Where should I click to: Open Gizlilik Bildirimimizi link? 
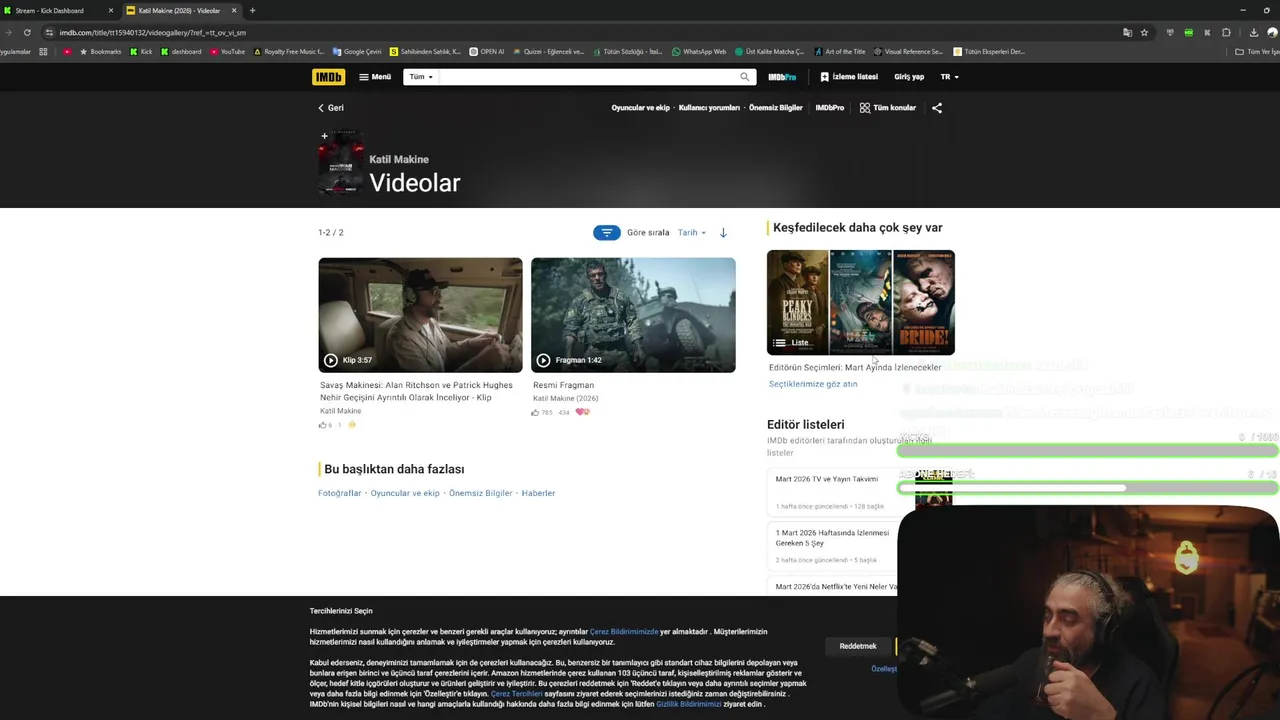(x=688, y=704)
